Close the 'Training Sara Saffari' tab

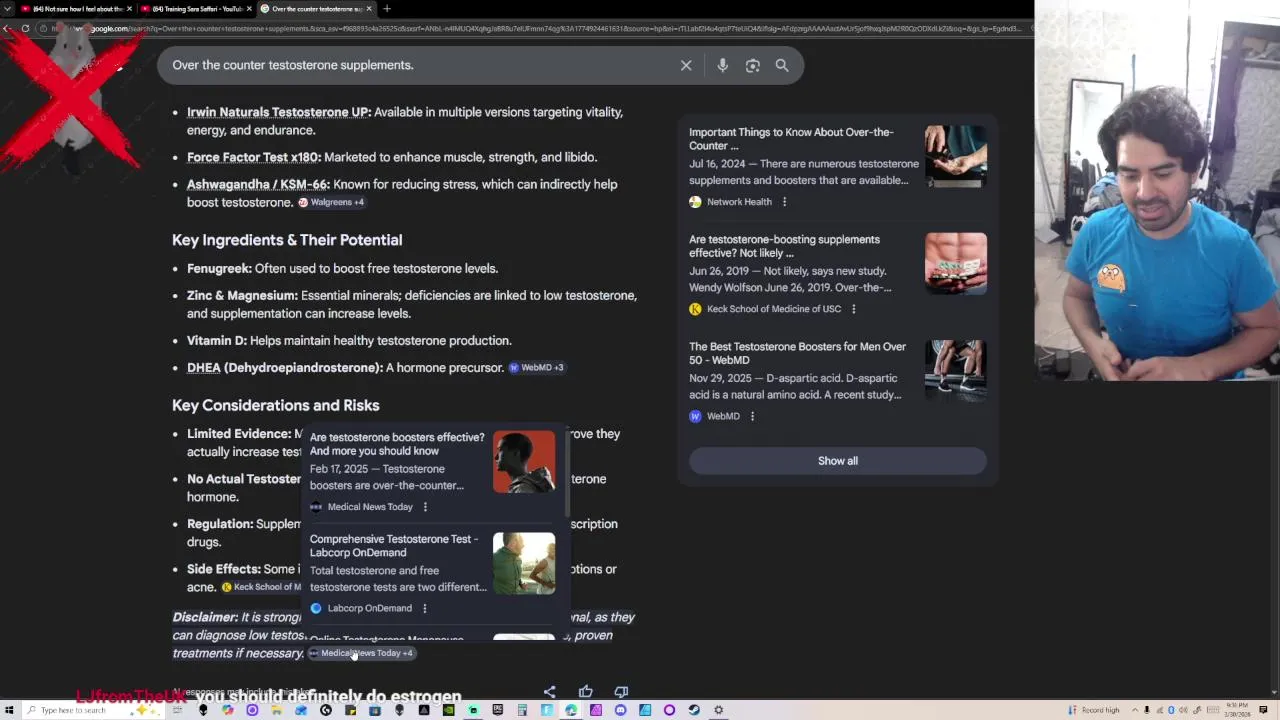[x=248, y=9]
